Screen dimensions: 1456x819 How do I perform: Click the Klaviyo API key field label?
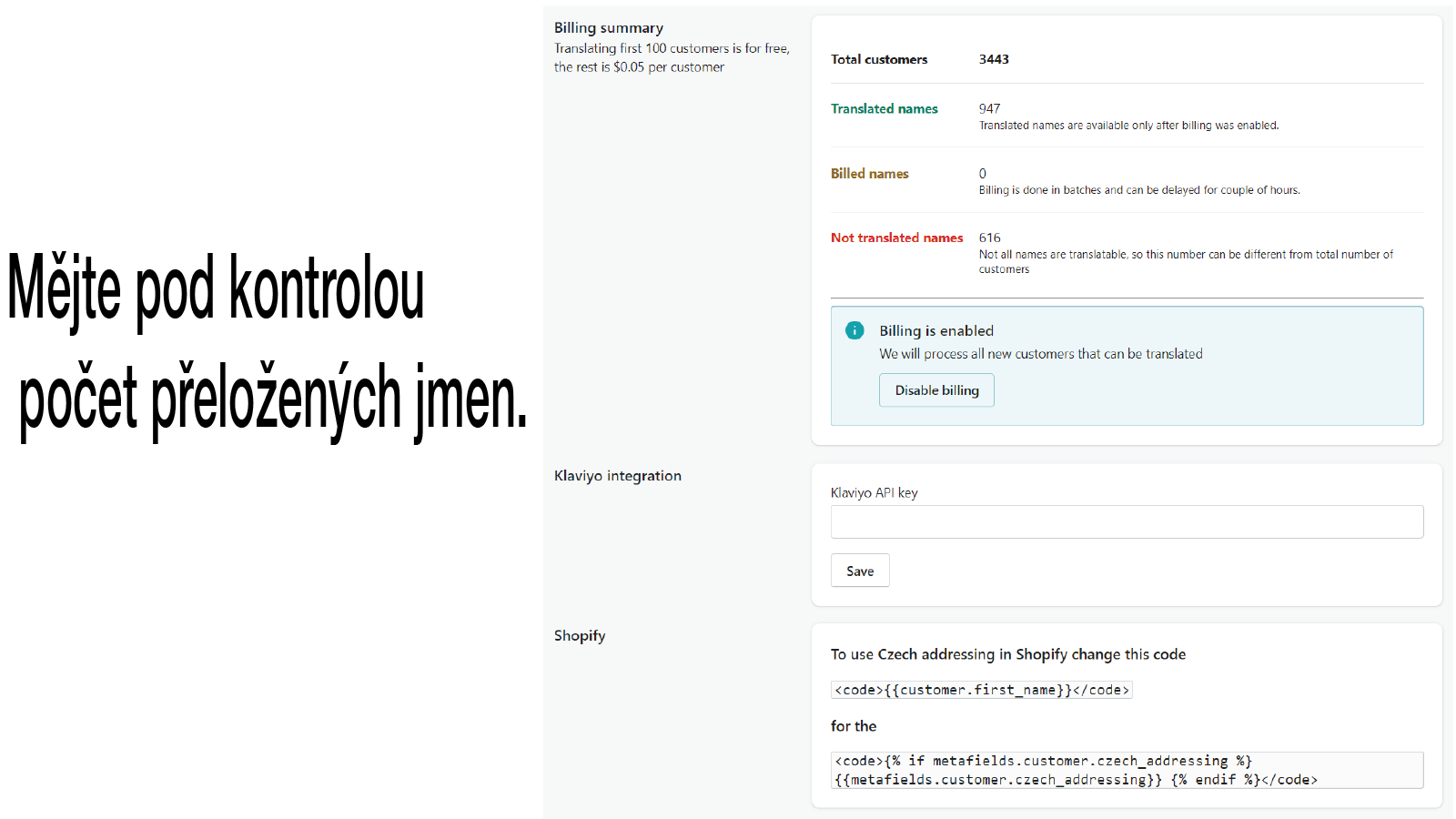coord(874,493)
